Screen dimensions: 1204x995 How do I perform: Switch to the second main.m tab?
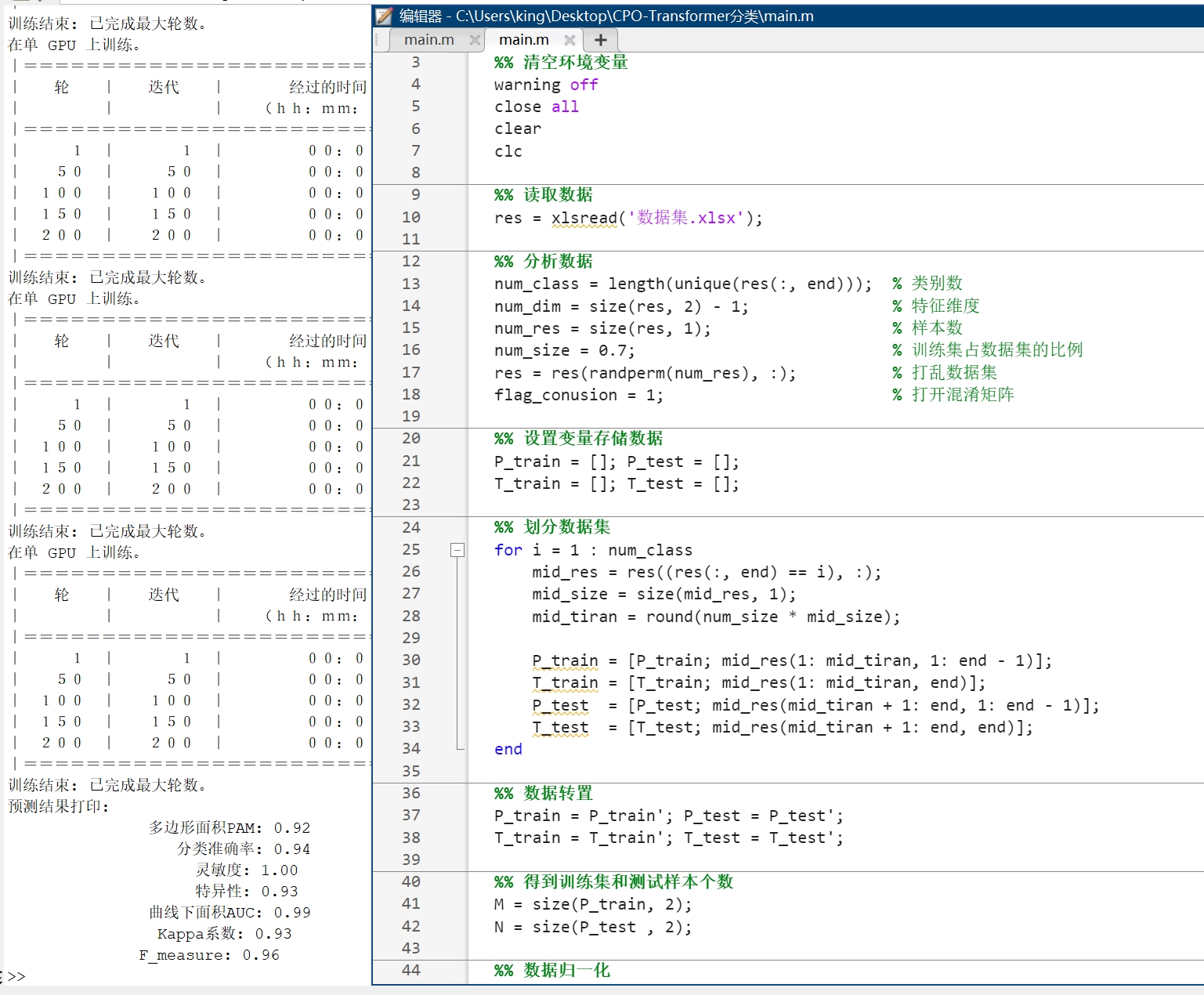click(x=524, y=40)
